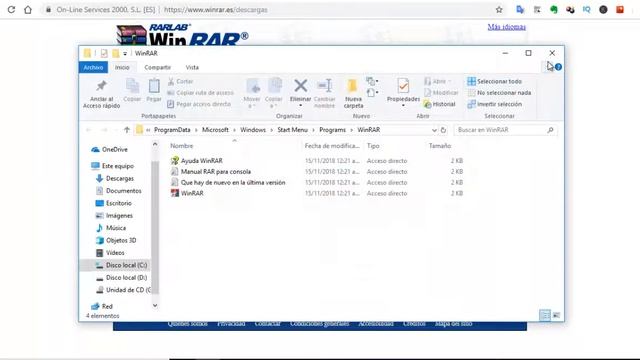Viewport: 640px width, 360px height.
Task: Switch to large icons view
Action: [x=556, y=315]
